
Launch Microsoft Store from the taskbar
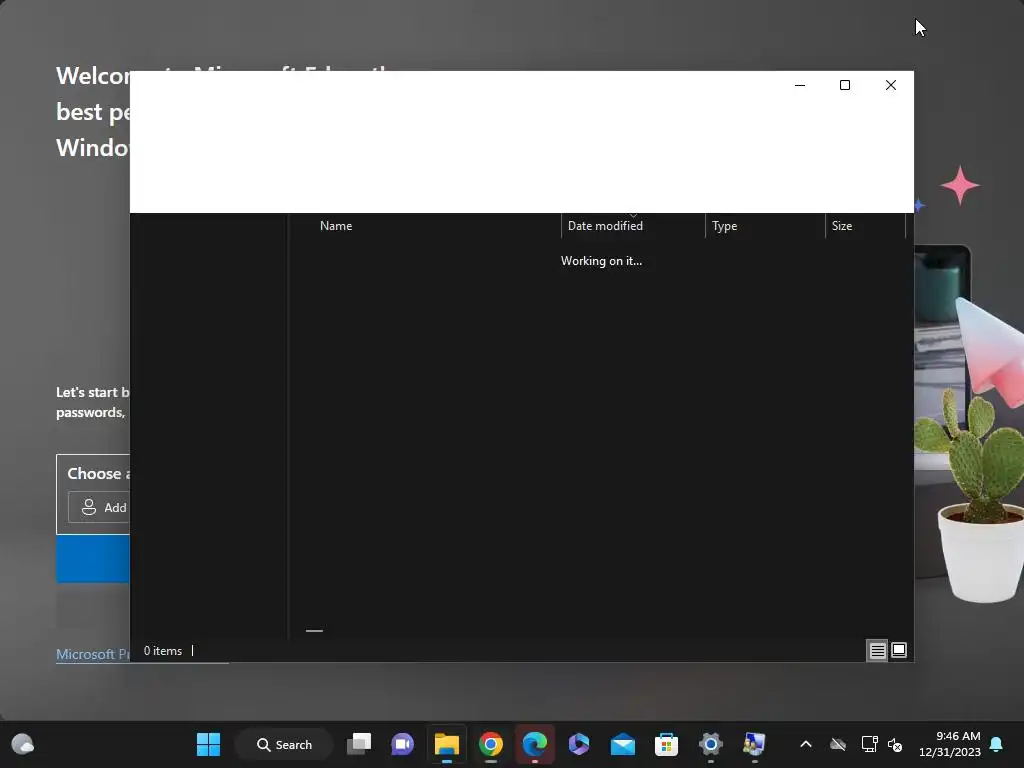tap(666, 744)
